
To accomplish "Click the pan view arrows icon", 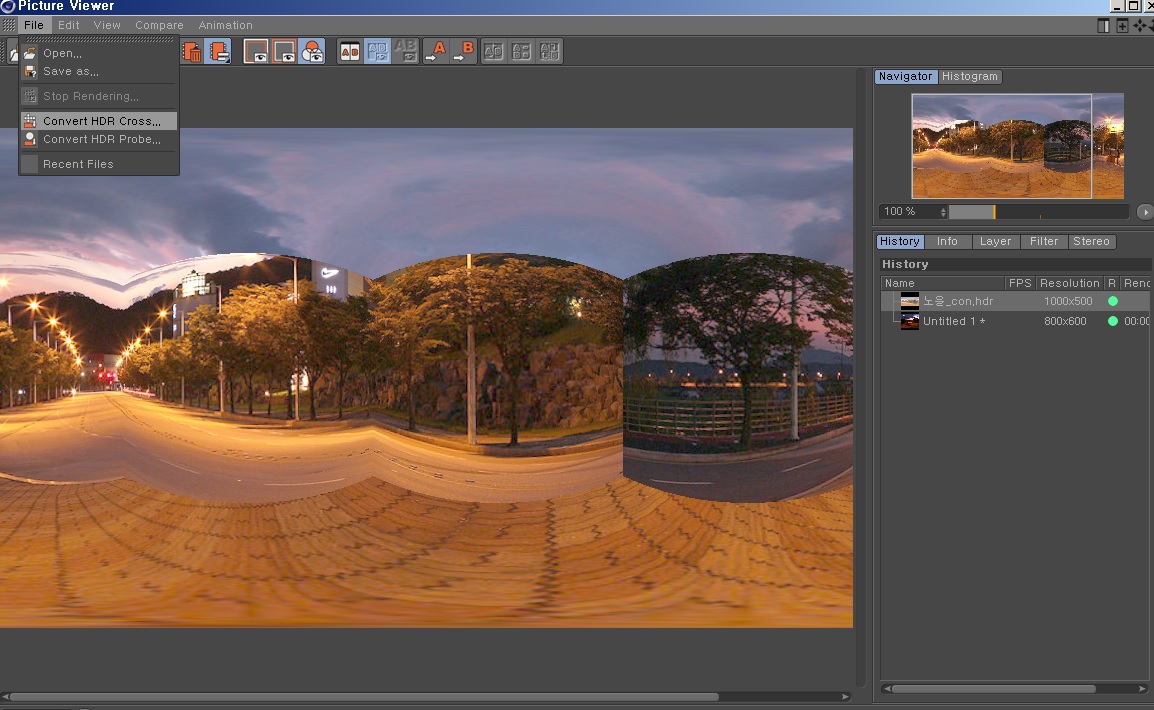I will [1139, 26].
